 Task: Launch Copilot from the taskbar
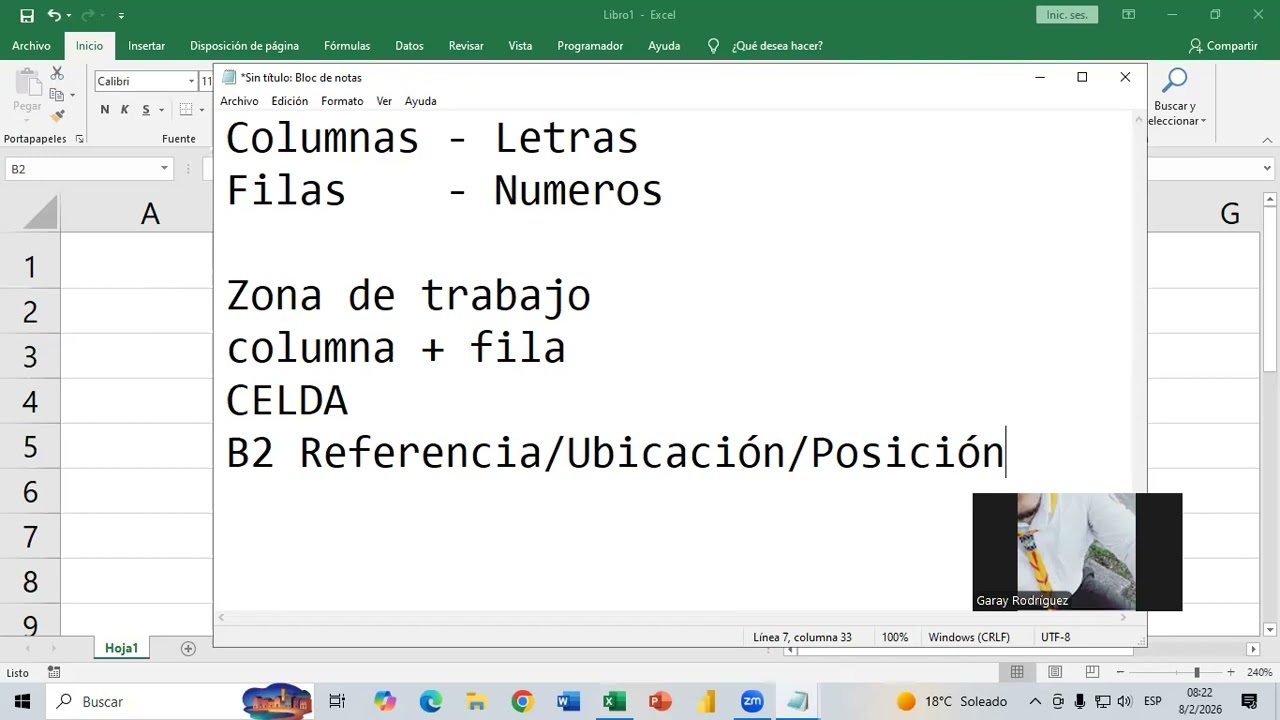385,701
